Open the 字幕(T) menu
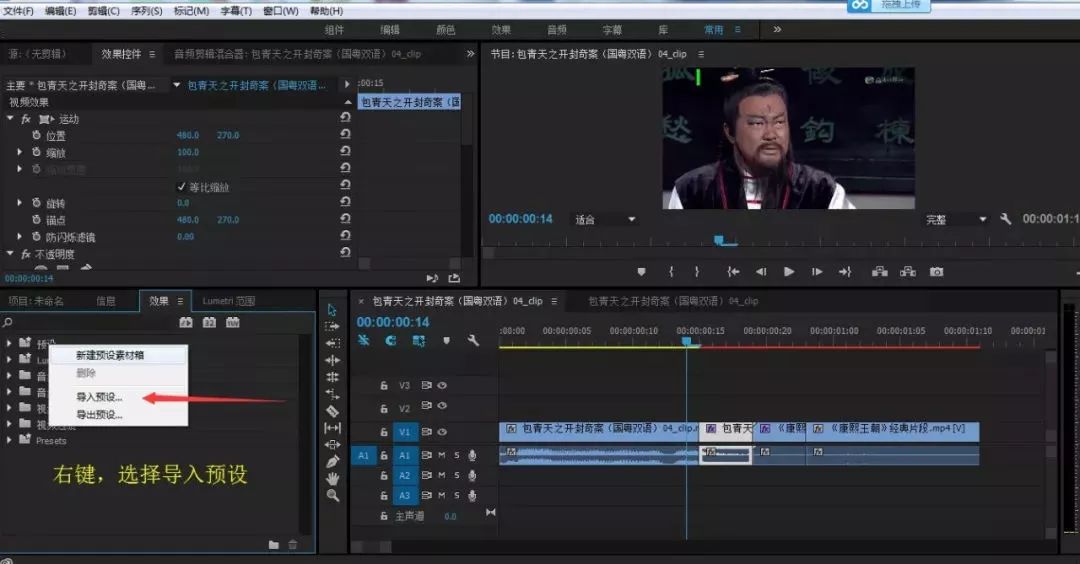The height and width of the screenshot is (564, 1080). [236, 11]
